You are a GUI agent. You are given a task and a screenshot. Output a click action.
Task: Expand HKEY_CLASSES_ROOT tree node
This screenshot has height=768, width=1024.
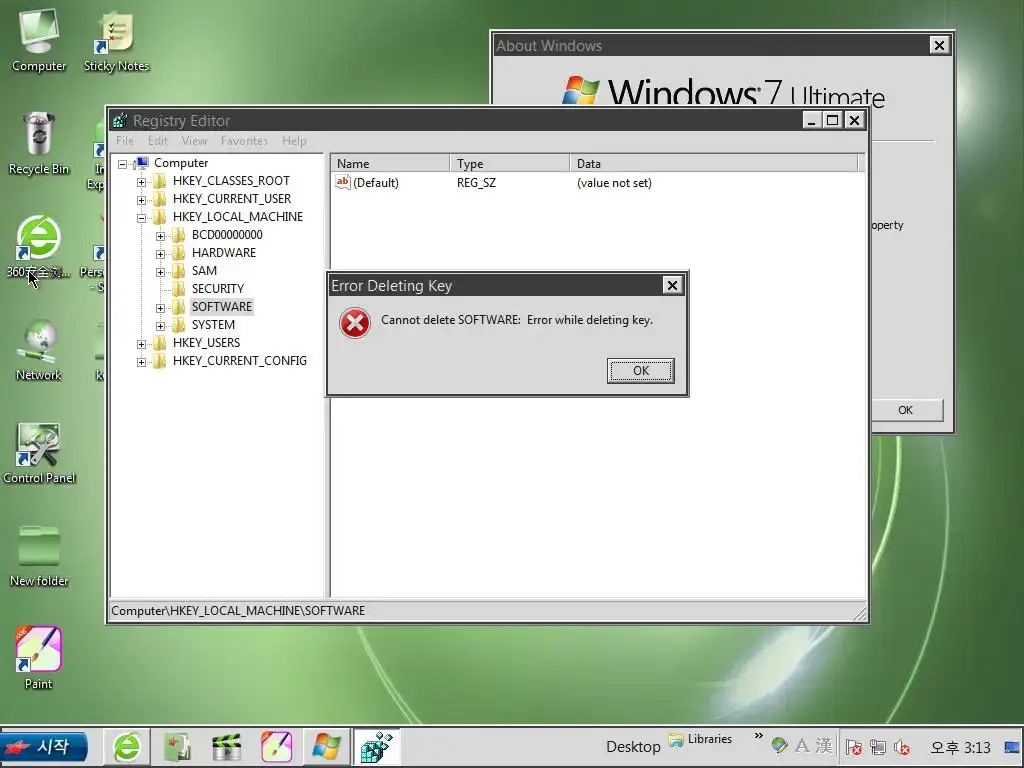pos(141,182)
